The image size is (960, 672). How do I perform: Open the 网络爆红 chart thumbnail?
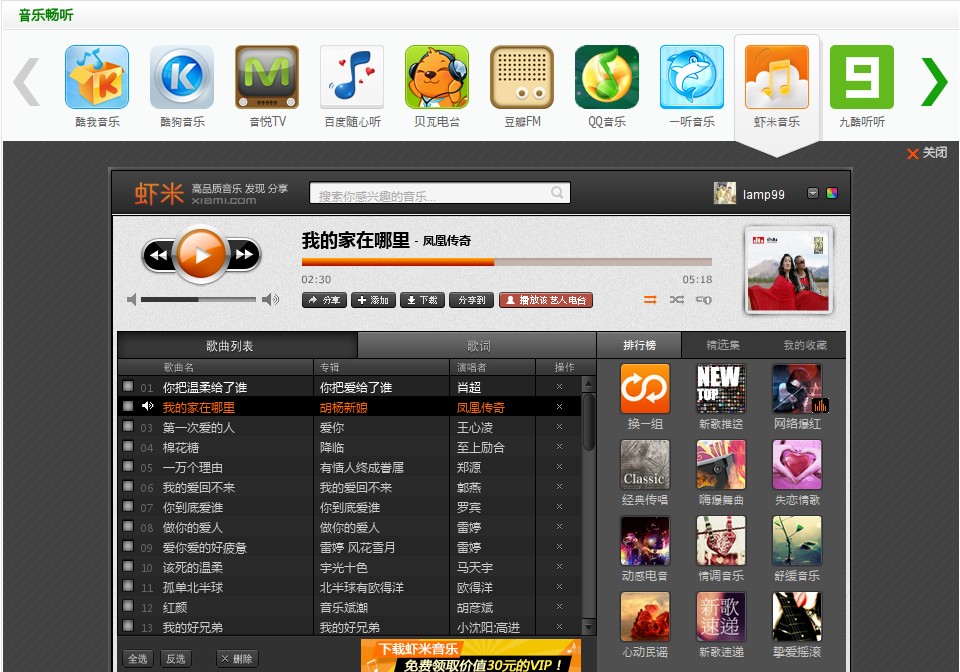tap(797, 389)
